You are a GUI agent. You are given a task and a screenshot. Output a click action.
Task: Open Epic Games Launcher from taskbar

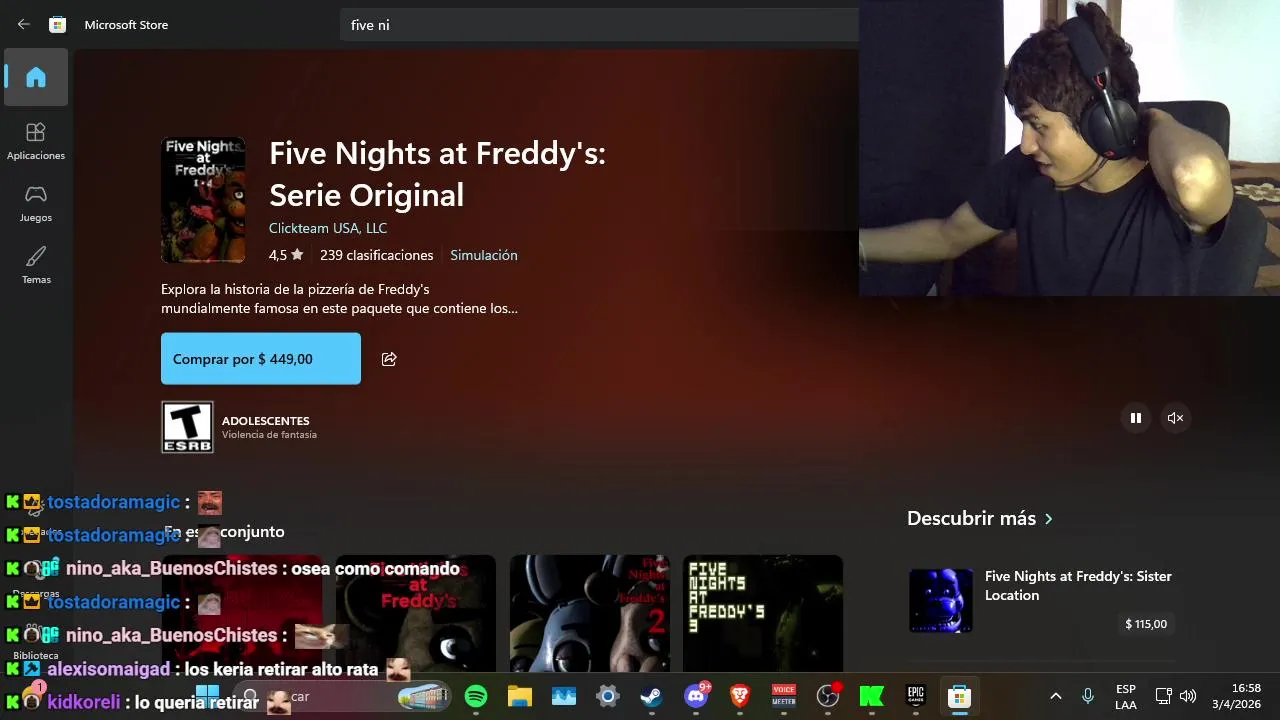[x=916, y=696]
